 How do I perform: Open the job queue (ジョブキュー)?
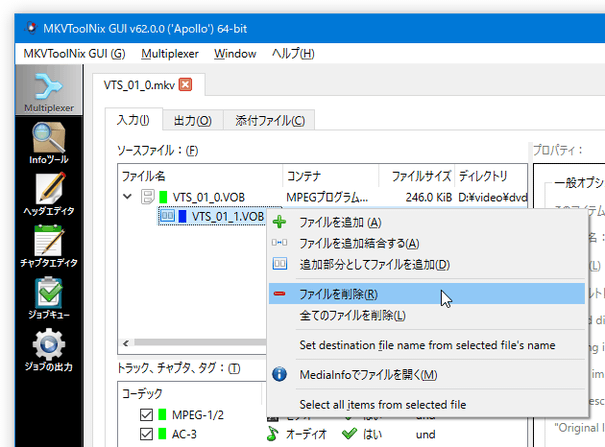(49, 298)
